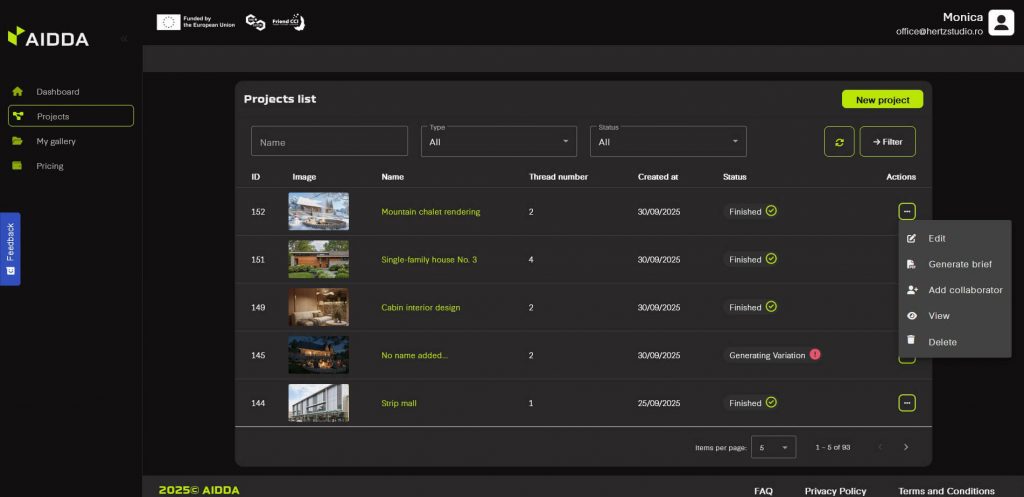Collapse the sidebar with the chevron icon
The image size is (1024, 497).
click(124, 39)
